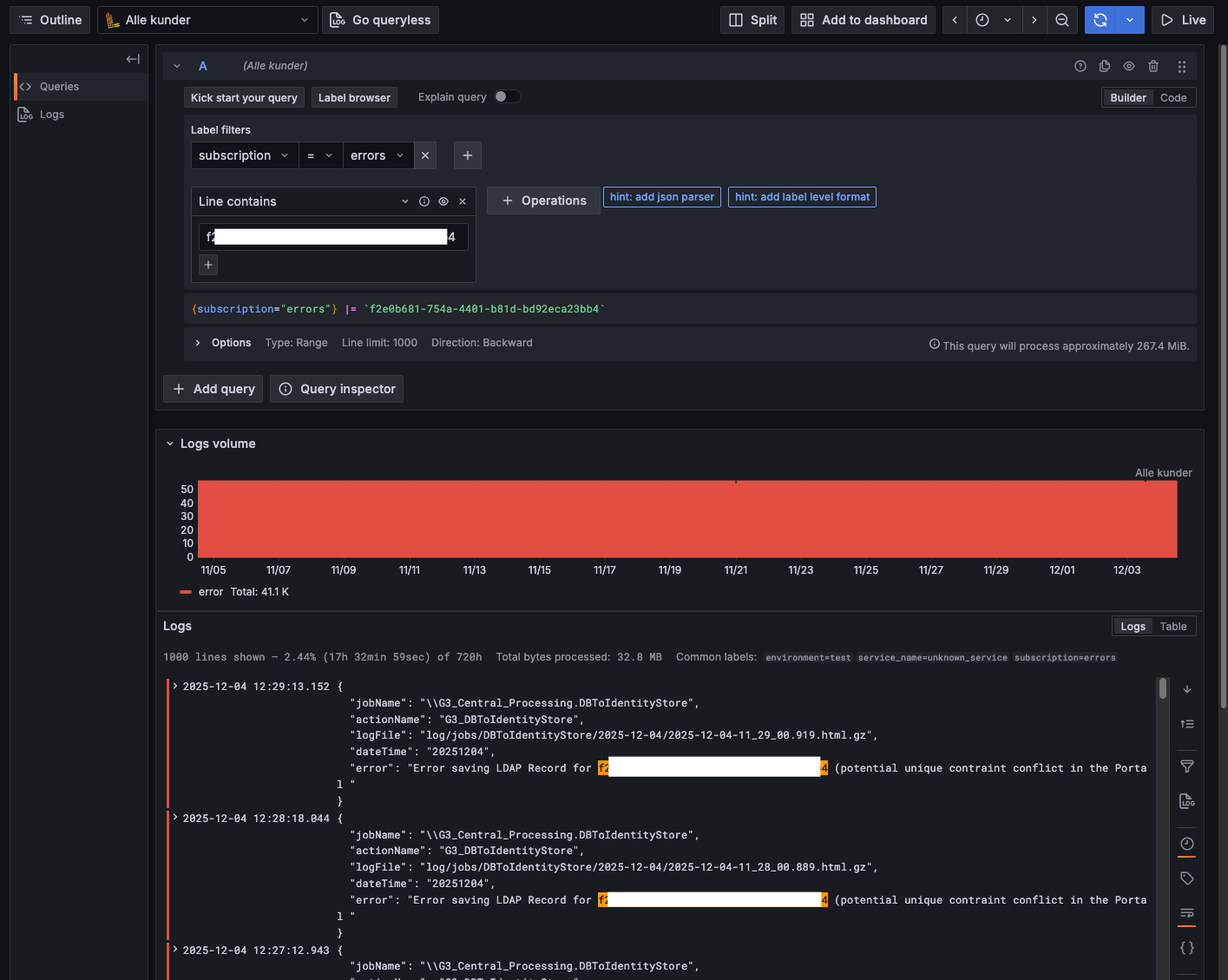Click the drag handle of query A

coord(1181,66)
